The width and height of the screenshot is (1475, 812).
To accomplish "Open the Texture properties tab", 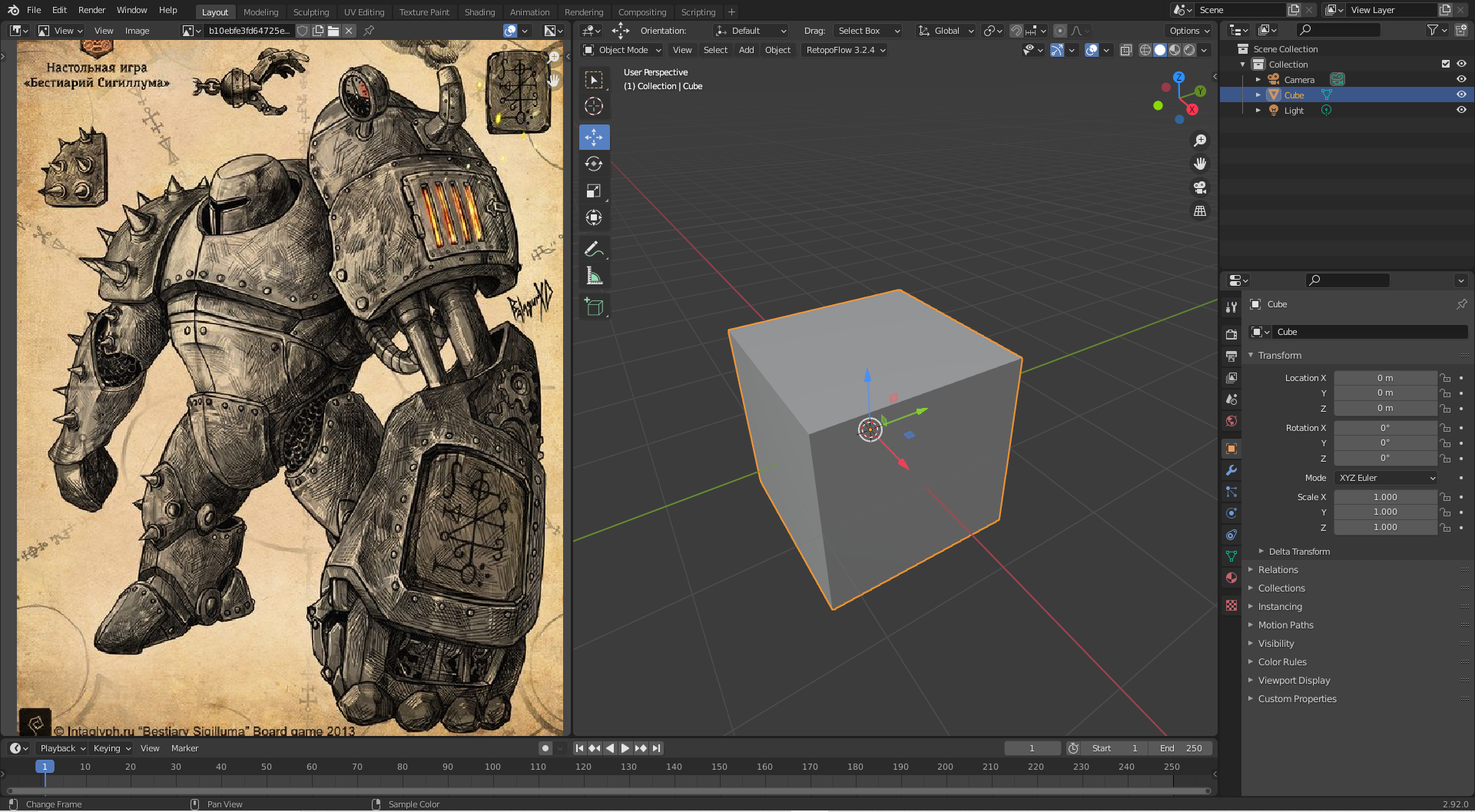I will point(1231,605).
